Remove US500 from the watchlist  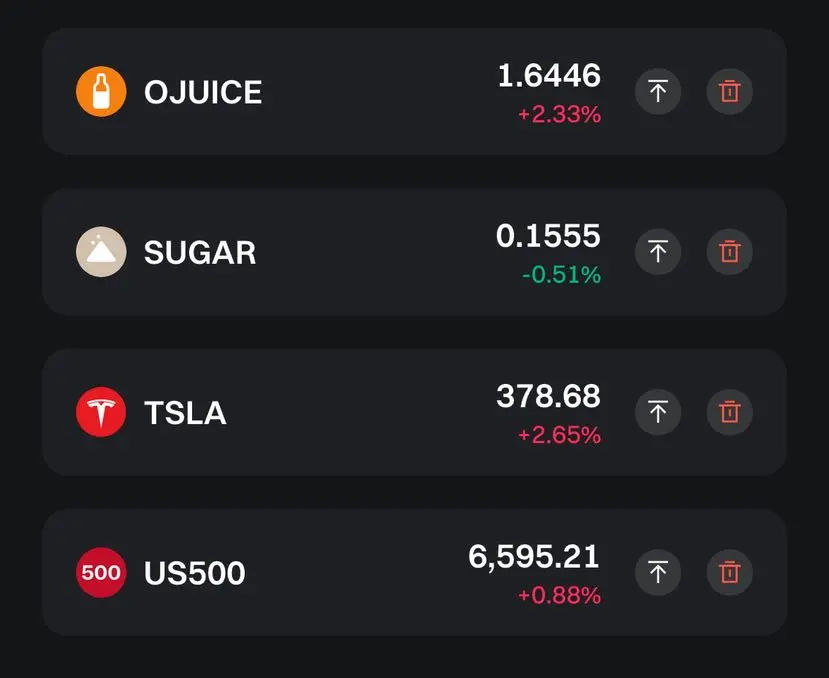[x=730, y=572]
